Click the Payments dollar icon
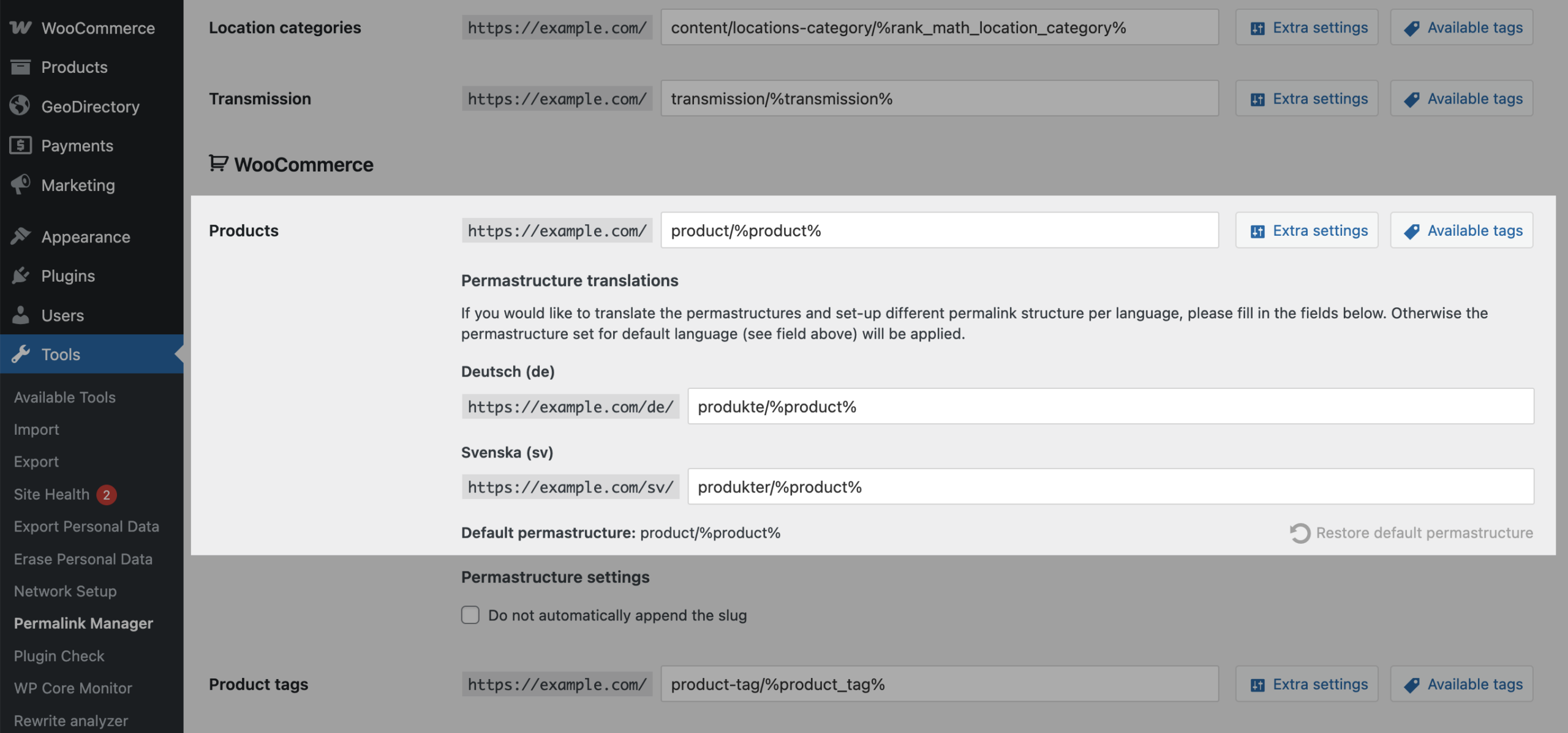 20,145
